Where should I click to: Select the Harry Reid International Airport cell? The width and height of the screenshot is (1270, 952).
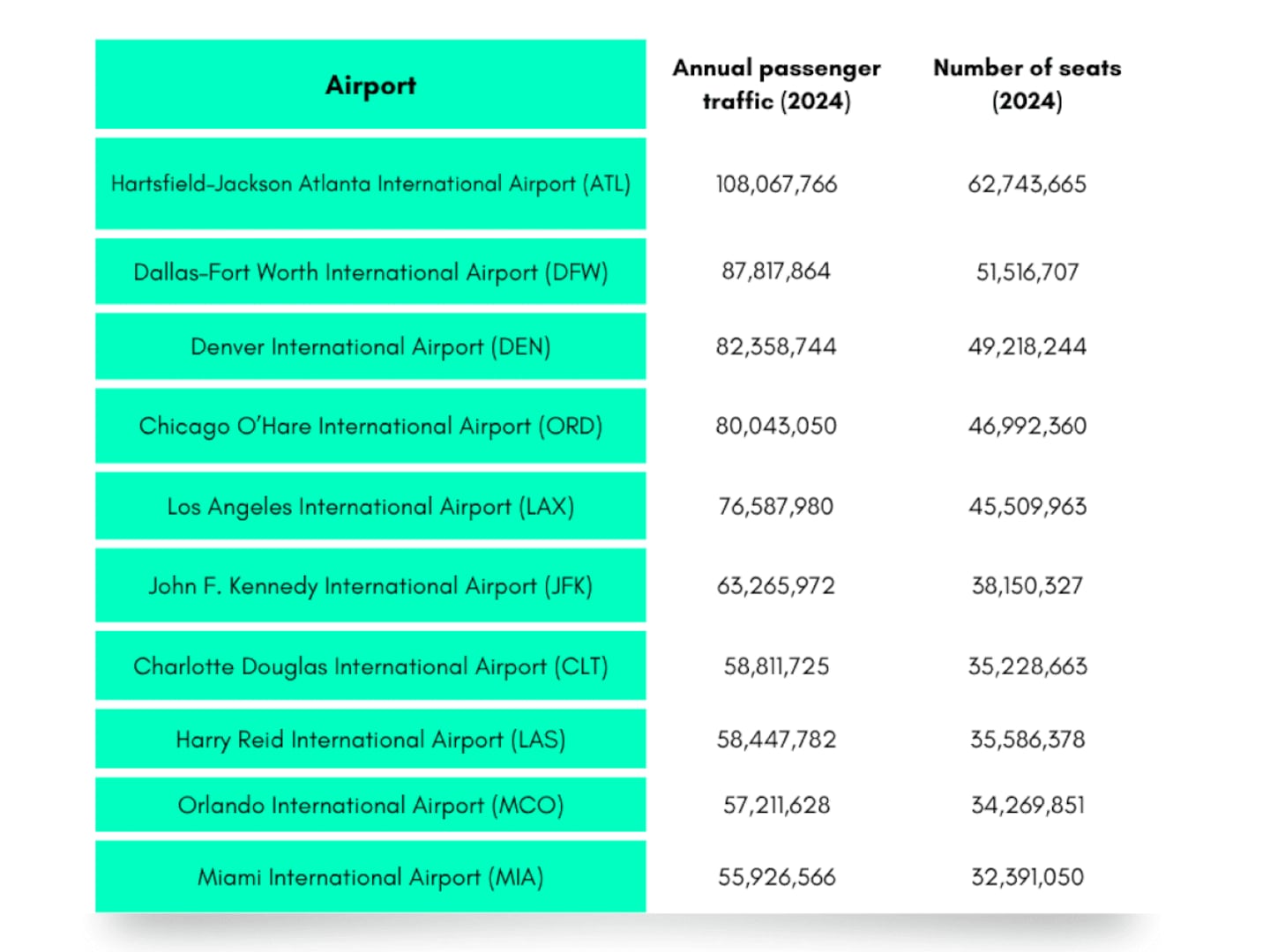(x=370, y=739)
